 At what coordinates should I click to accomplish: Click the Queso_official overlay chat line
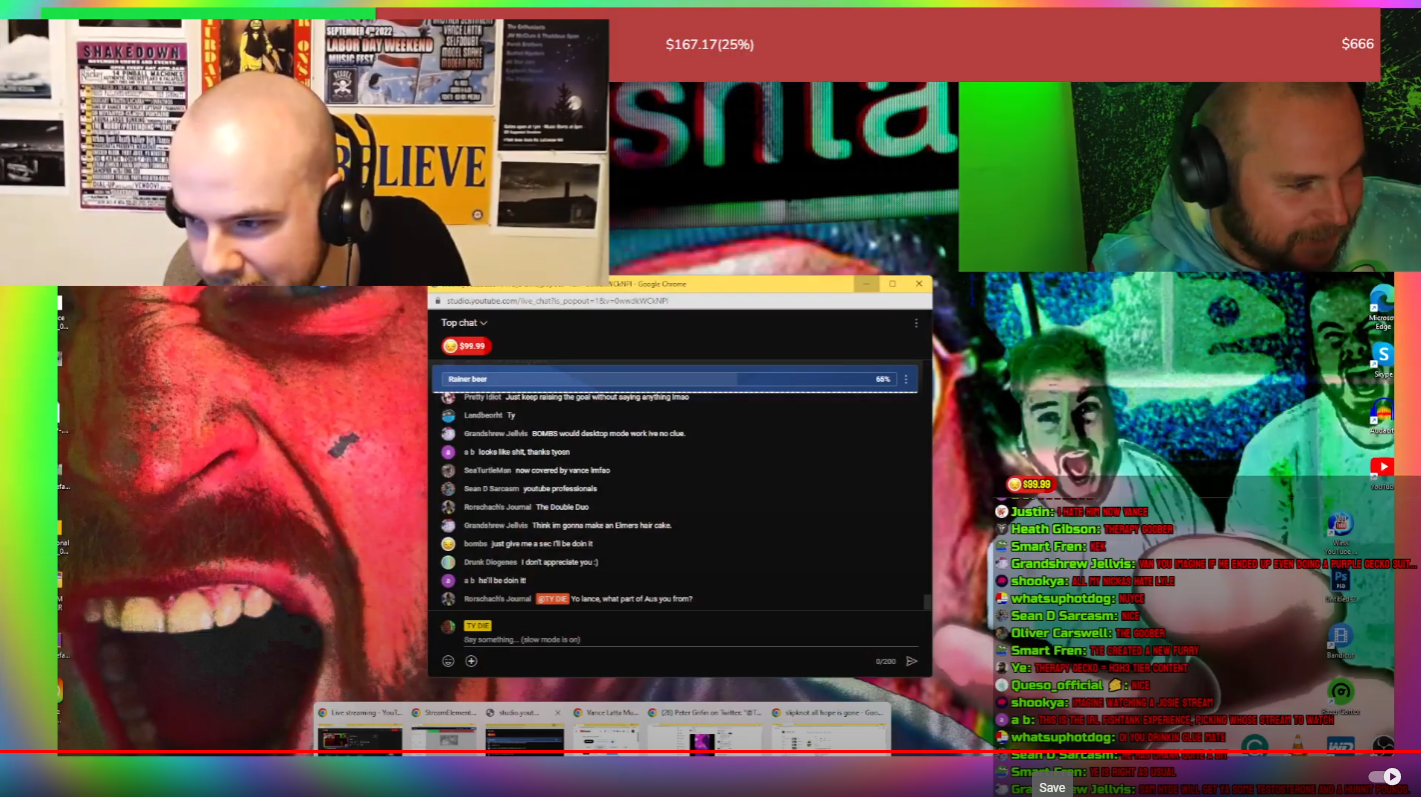[1073, 685]
